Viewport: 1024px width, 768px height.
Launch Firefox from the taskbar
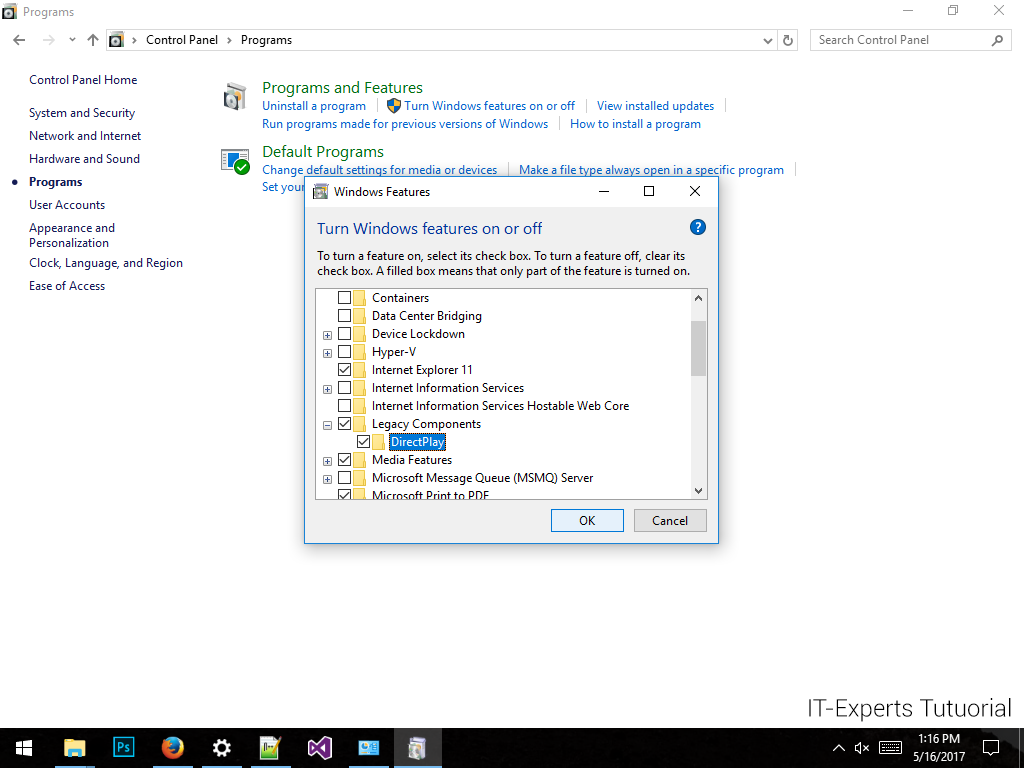(173, 748)
